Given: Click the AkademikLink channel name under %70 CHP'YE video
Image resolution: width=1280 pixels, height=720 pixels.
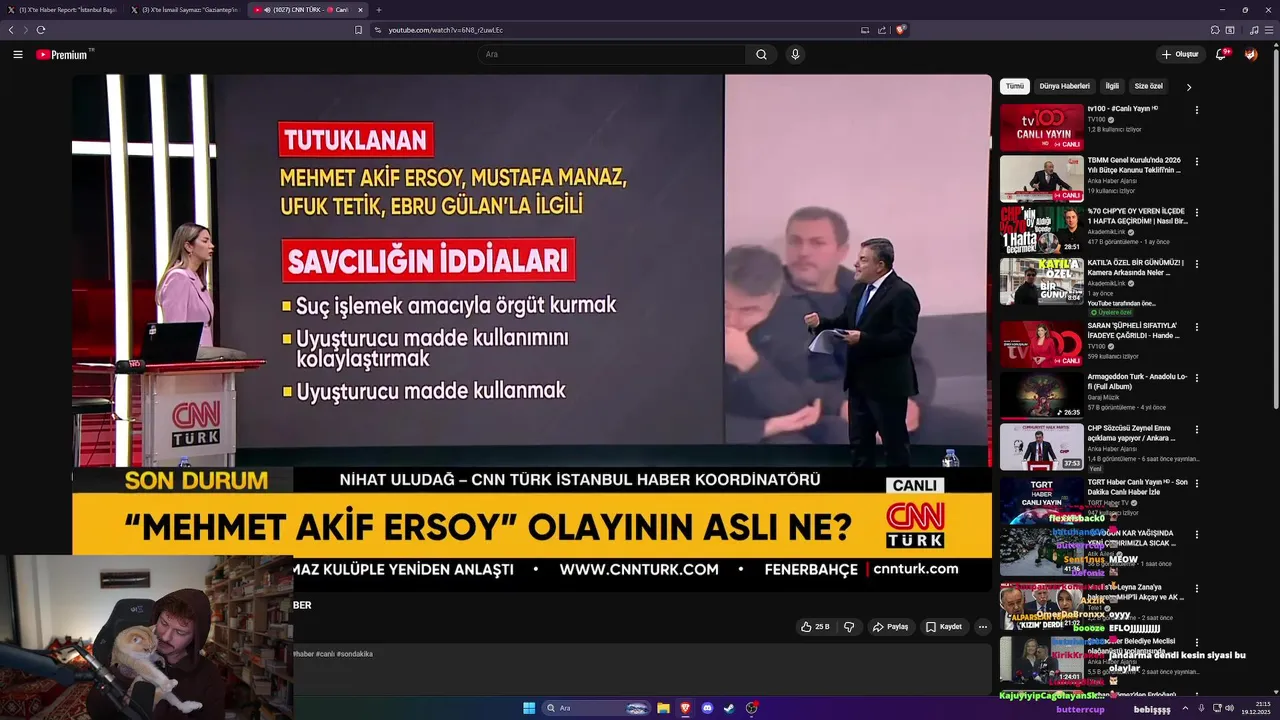Looking at the screenshot, I should point(1106,232).
